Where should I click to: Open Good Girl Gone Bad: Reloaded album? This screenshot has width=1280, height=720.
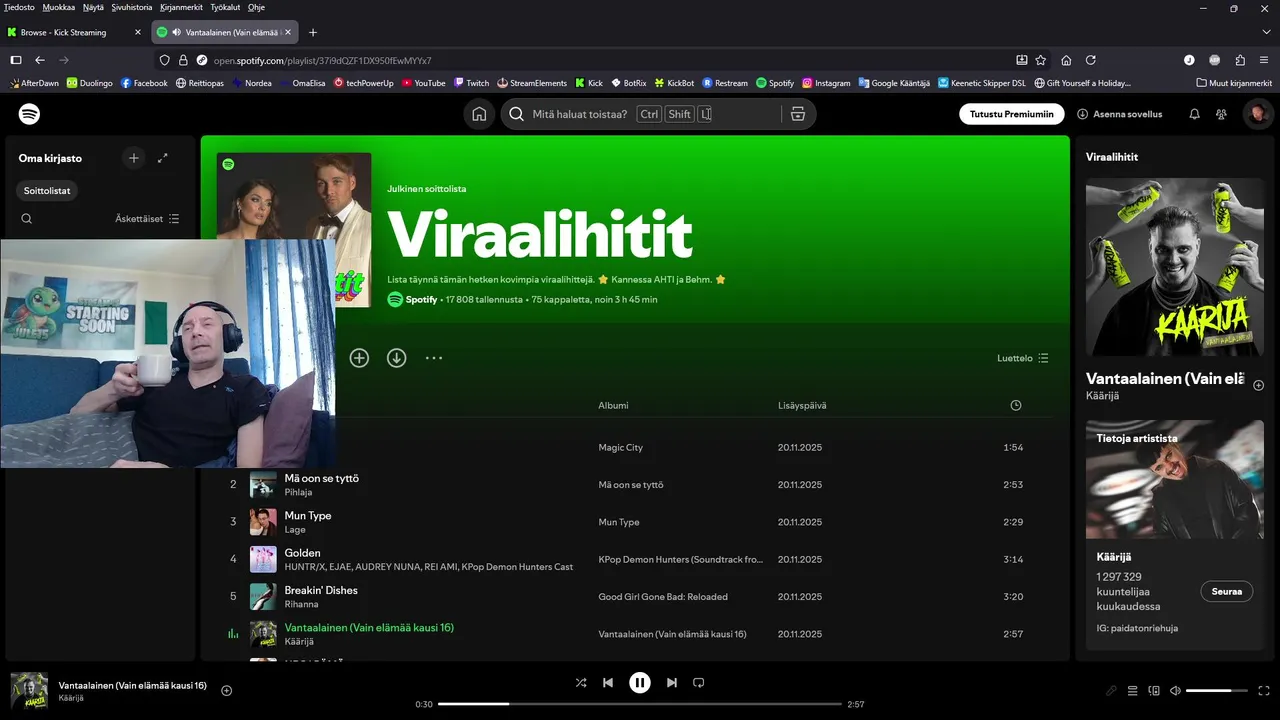coord(663,597)
